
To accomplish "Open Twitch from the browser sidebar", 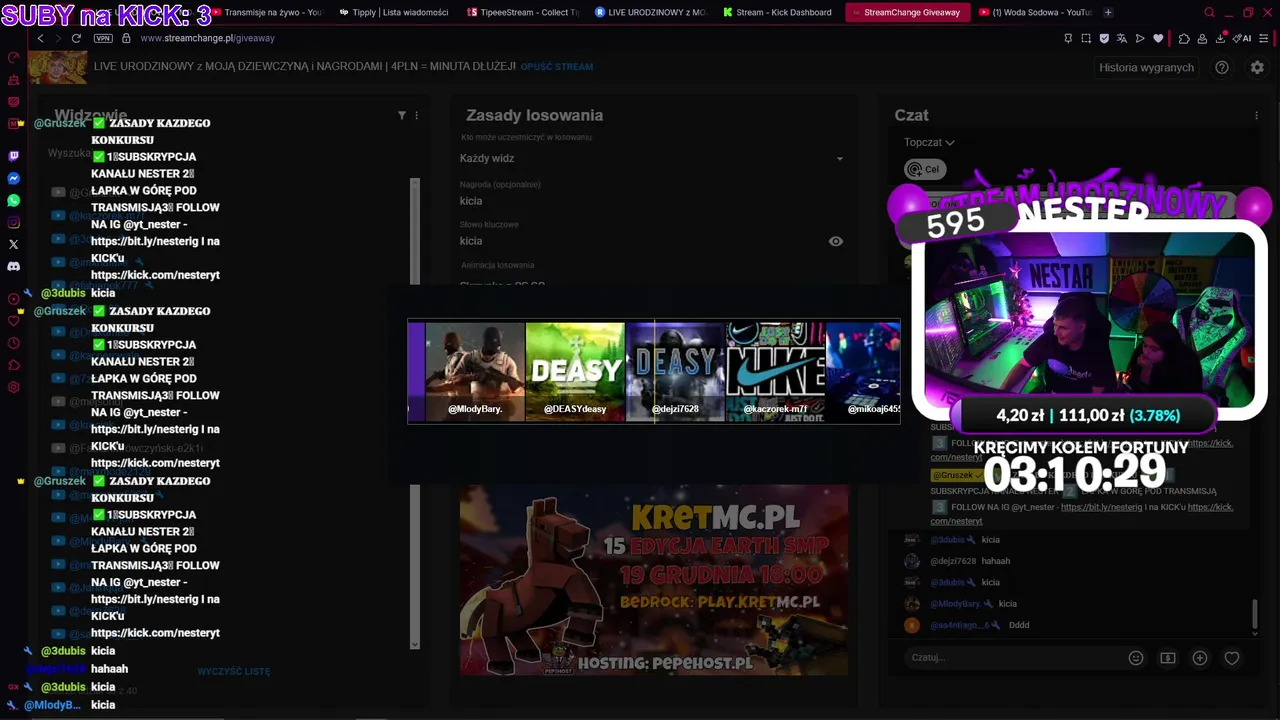I will 13,156.
